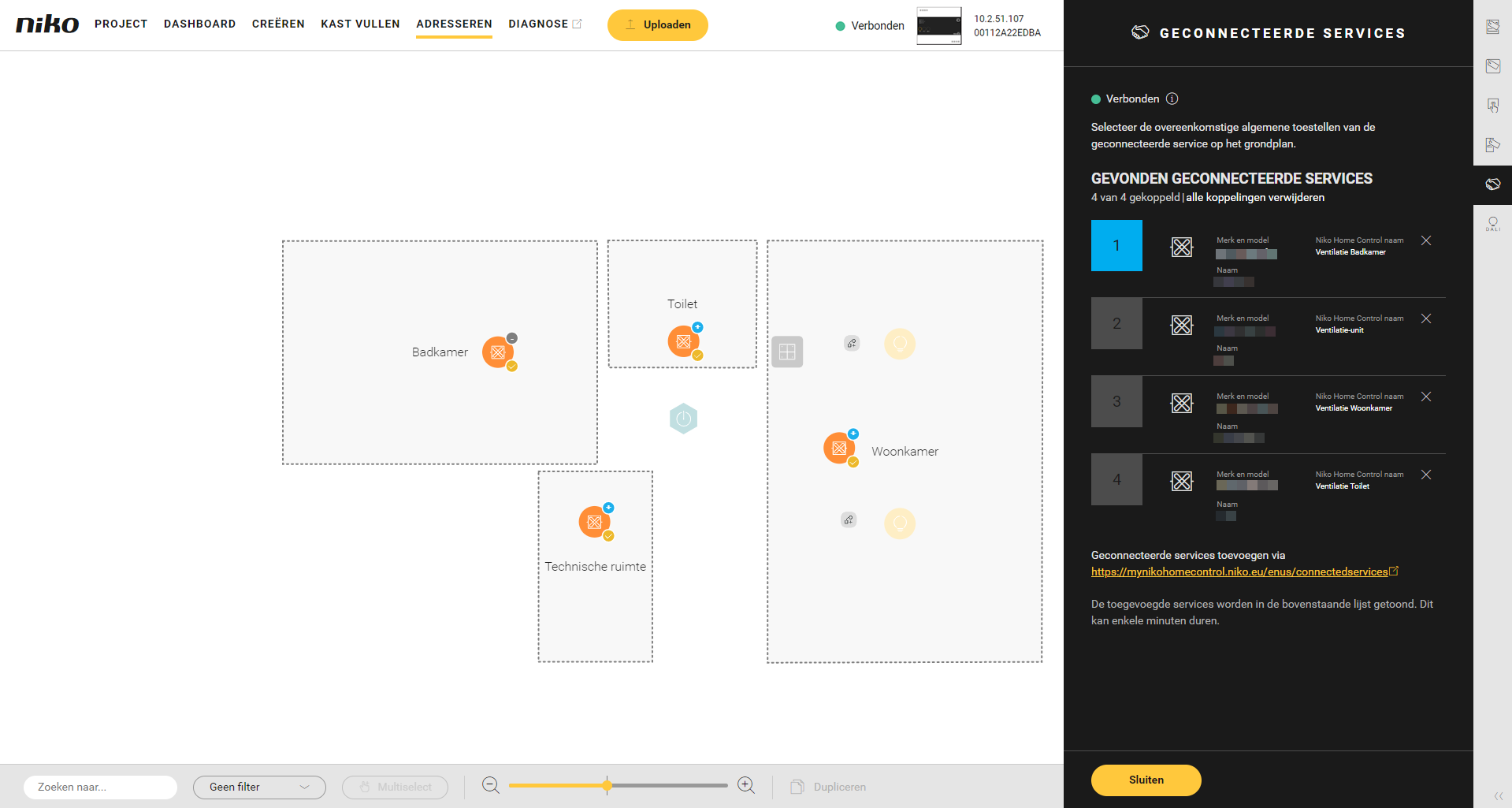1512x808 pixels.
Task: Click the Verbonden status in header
Action: click(870, 25)
